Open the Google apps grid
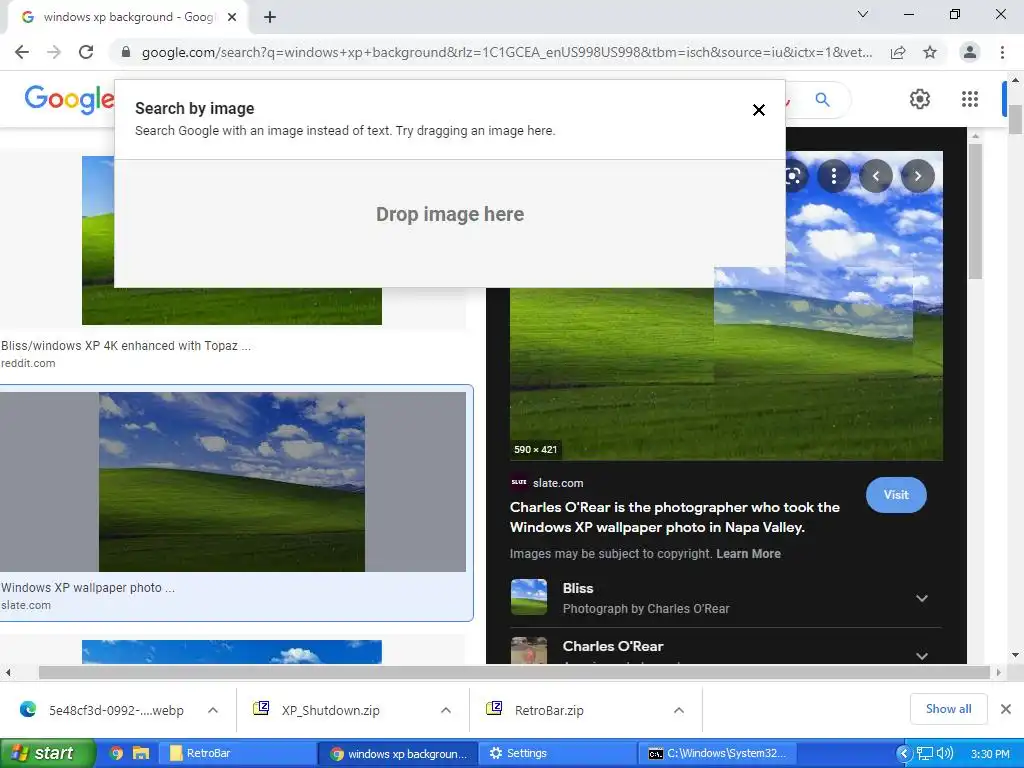This screenshot has height=768, width=1024. (x=970, y=99)
